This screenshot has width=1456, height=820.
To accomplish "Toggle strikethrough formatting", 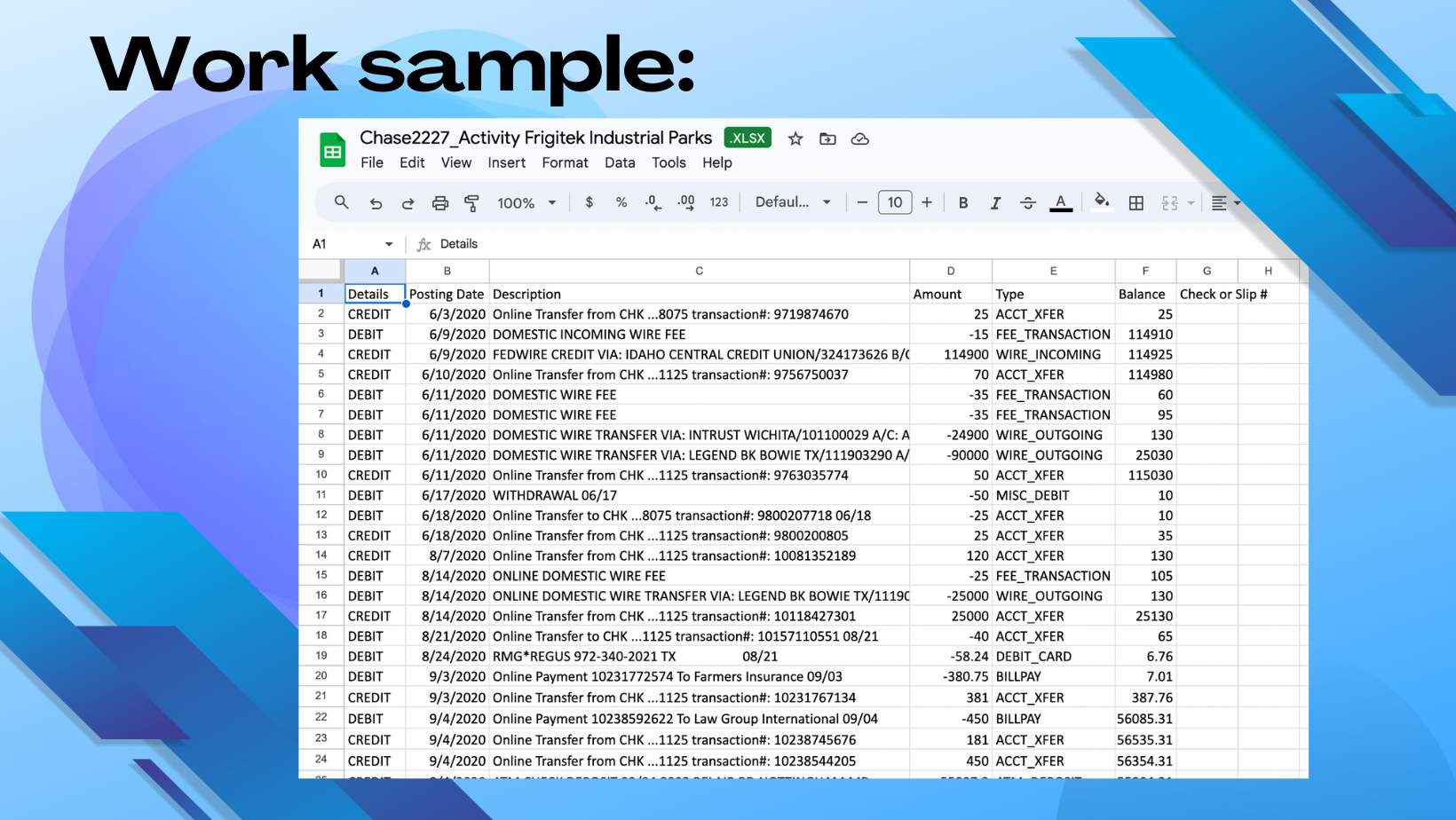I will click(1028, 203).
